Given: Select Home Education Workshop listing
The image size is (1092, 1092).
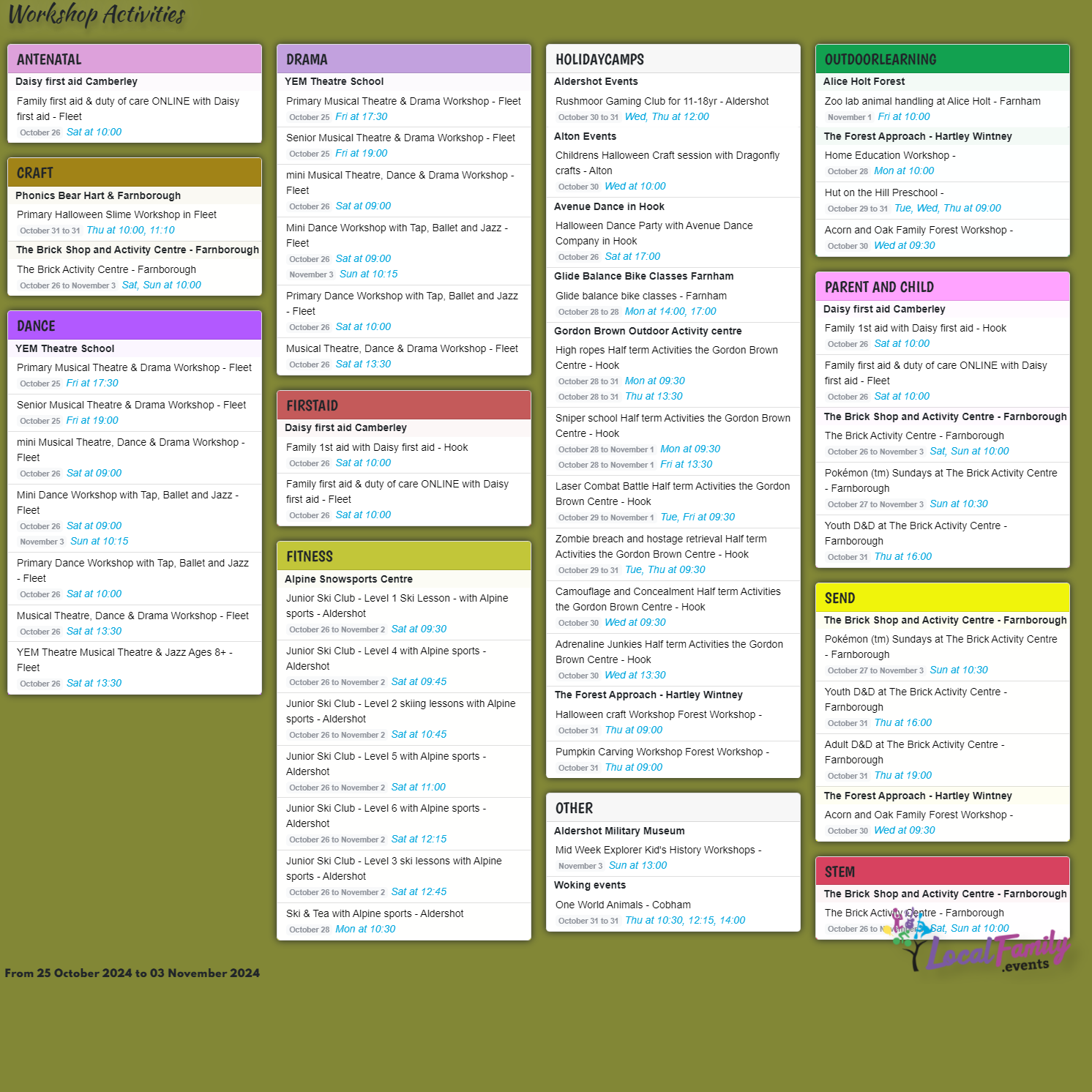Looking at the screenshot, I should (x=890, y=155).
